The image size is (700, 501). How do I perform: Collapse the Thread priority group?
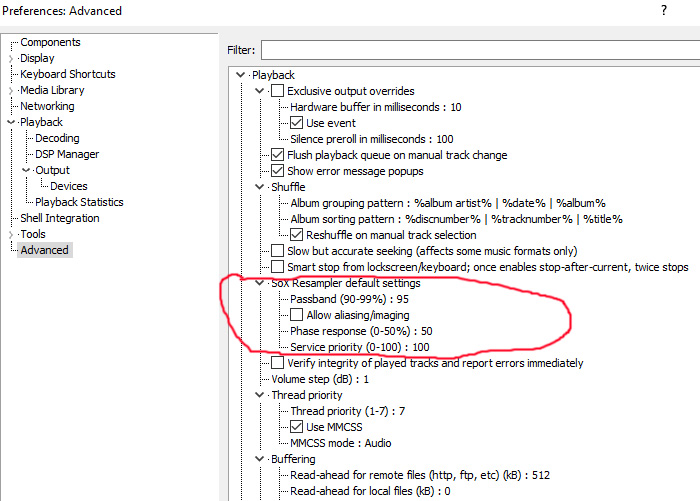tap(258, 395)
